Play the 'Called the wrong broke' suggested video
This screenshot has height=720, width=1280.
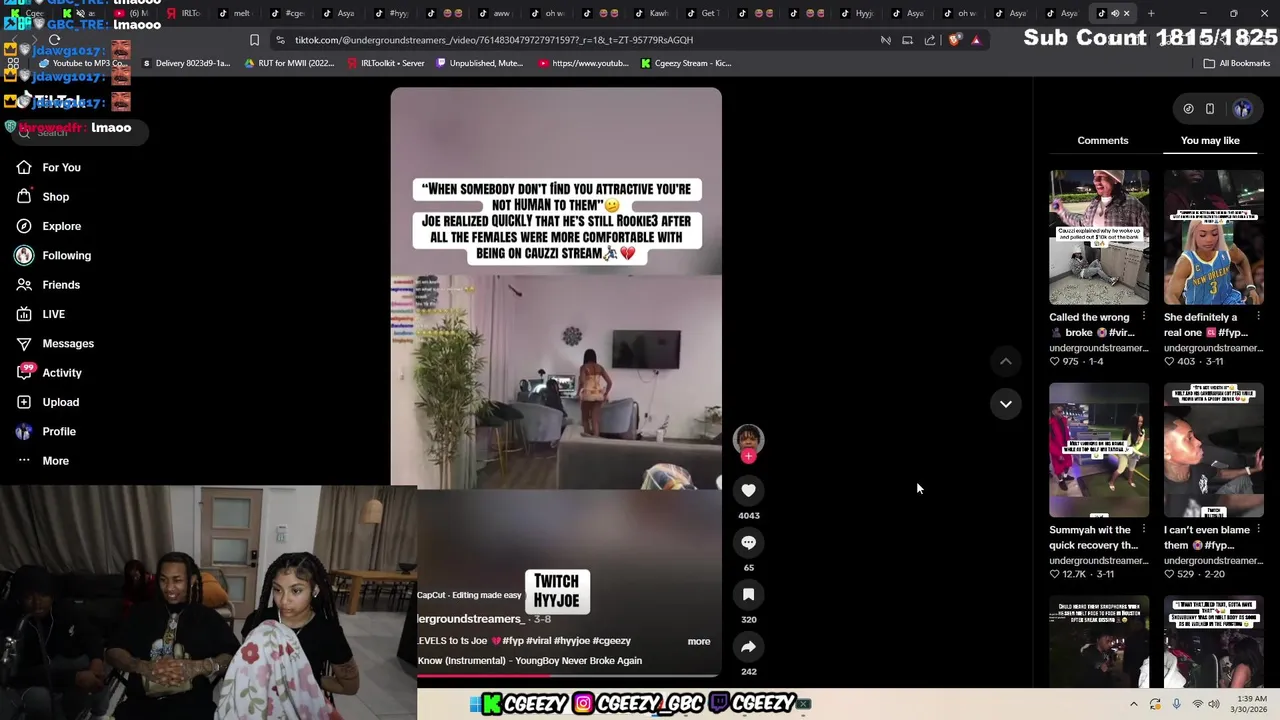[x=1099, y=237]
